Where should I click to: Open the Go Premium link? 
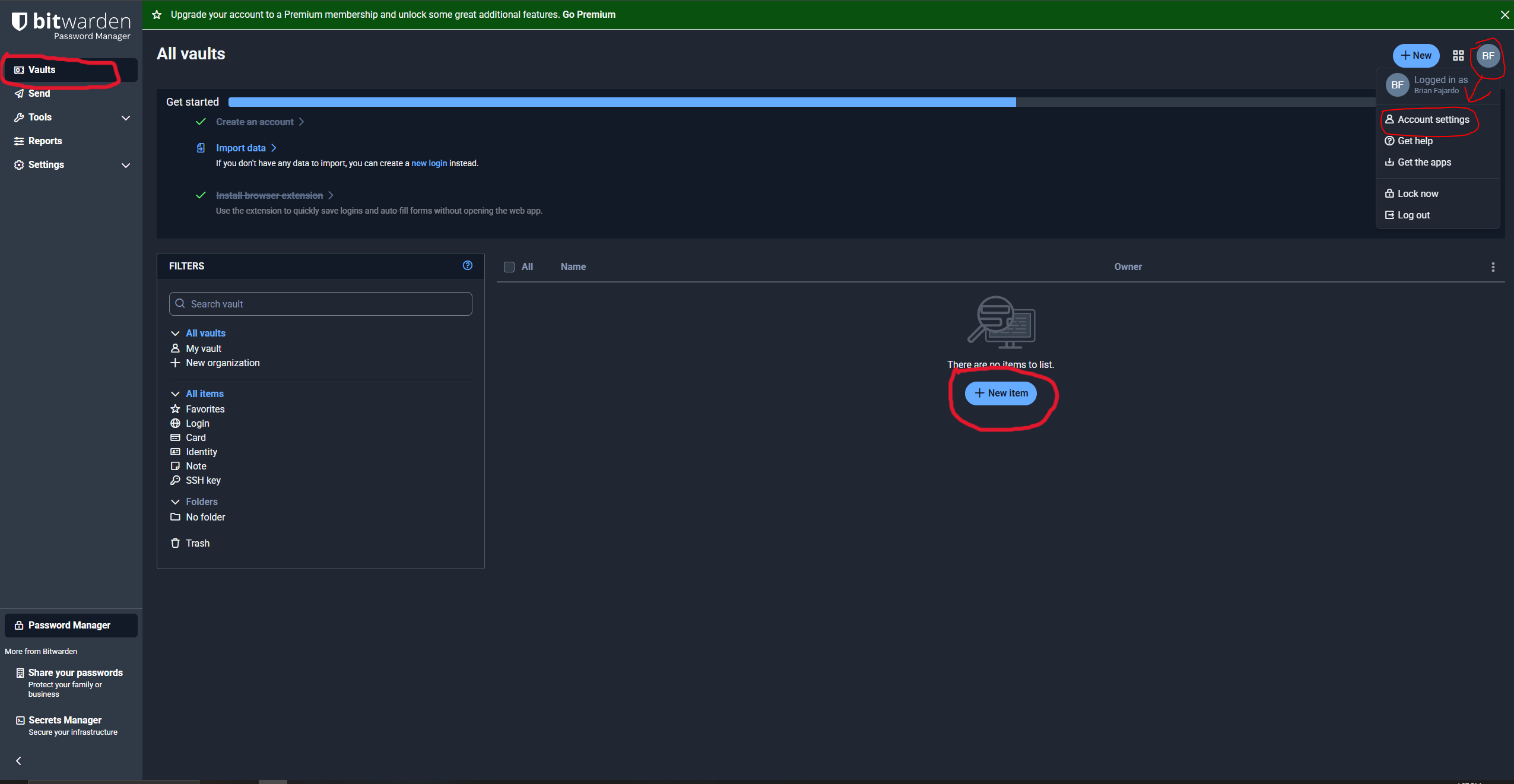(589, 14)
